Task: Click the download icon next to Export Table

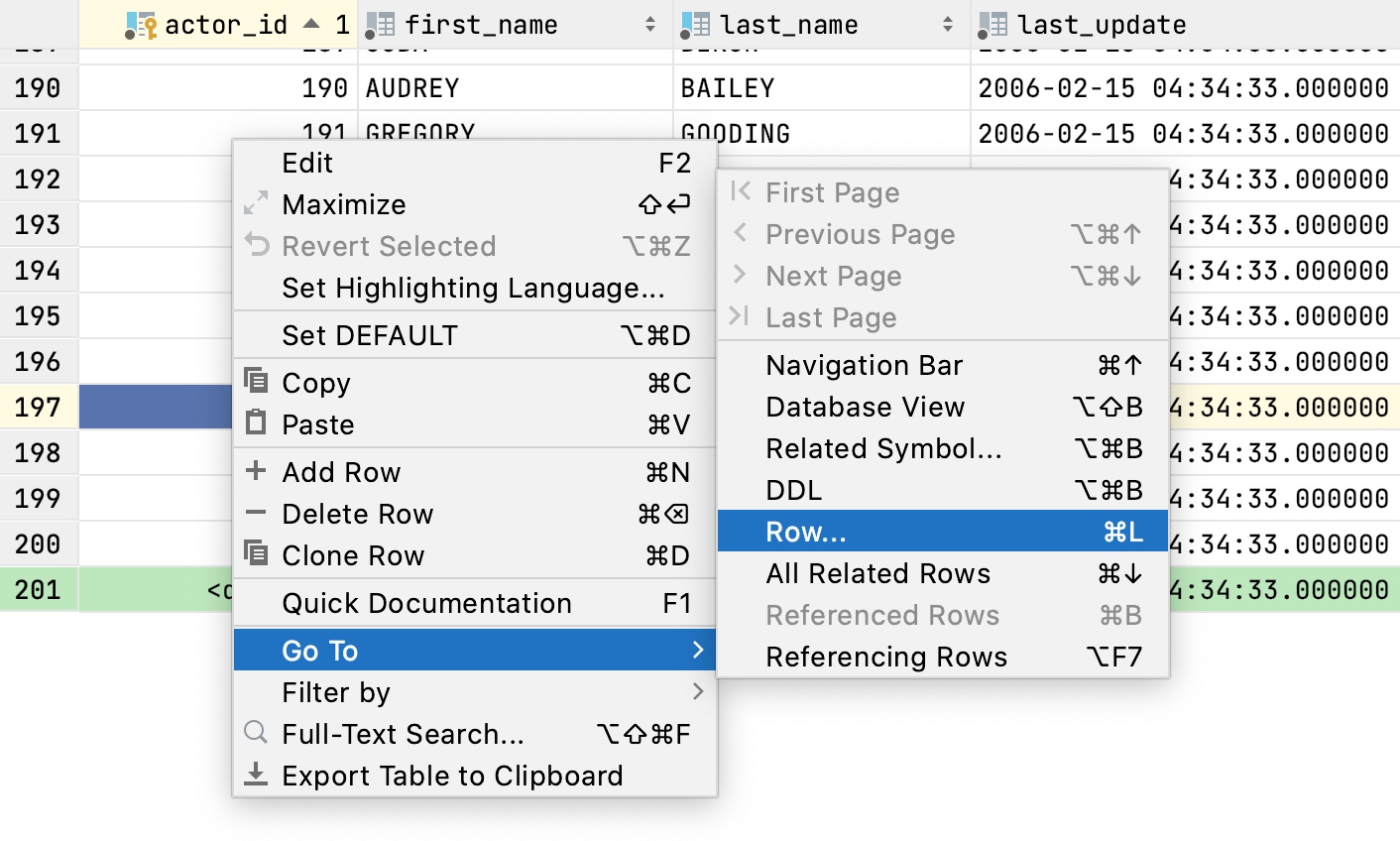Action: click(x=257, y=775)
